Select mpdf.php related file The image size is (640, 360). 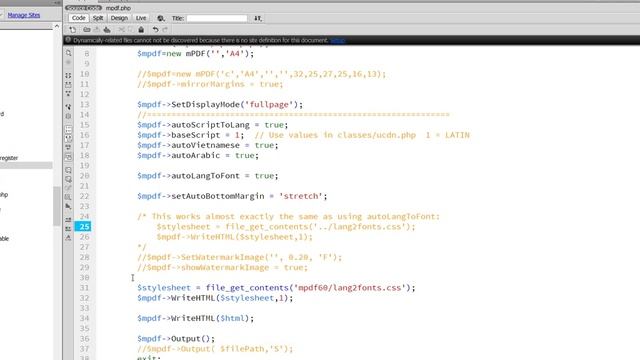coord(118,8)
